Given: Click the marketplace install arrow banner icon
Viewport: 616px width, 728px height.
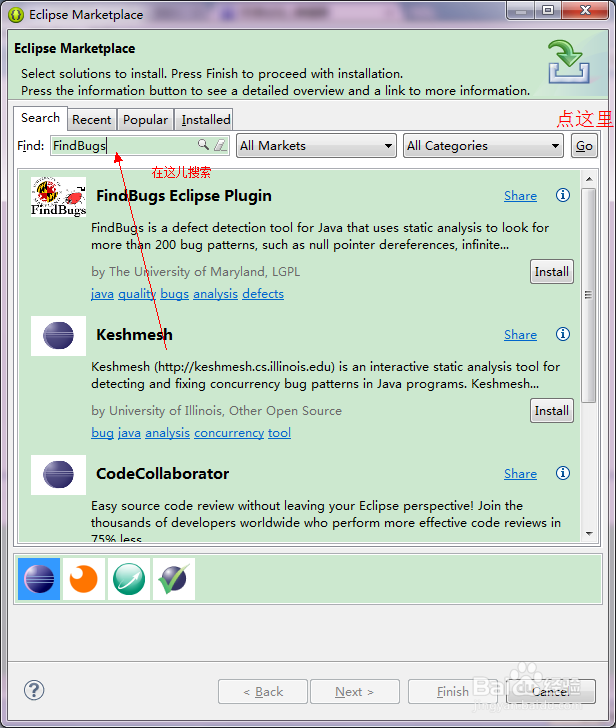Looking at the screenshot, I should point(569,61).
